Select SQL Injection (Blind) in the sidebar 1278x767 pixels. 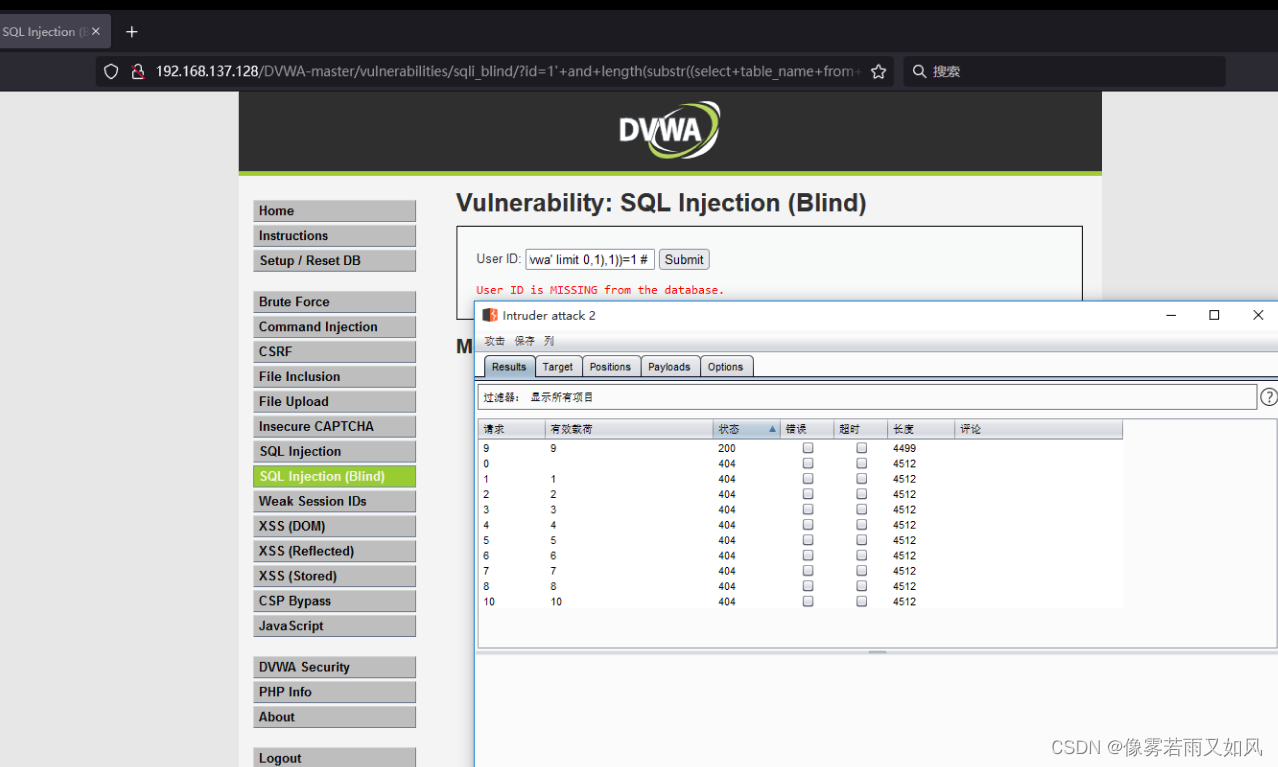(334, 476)
